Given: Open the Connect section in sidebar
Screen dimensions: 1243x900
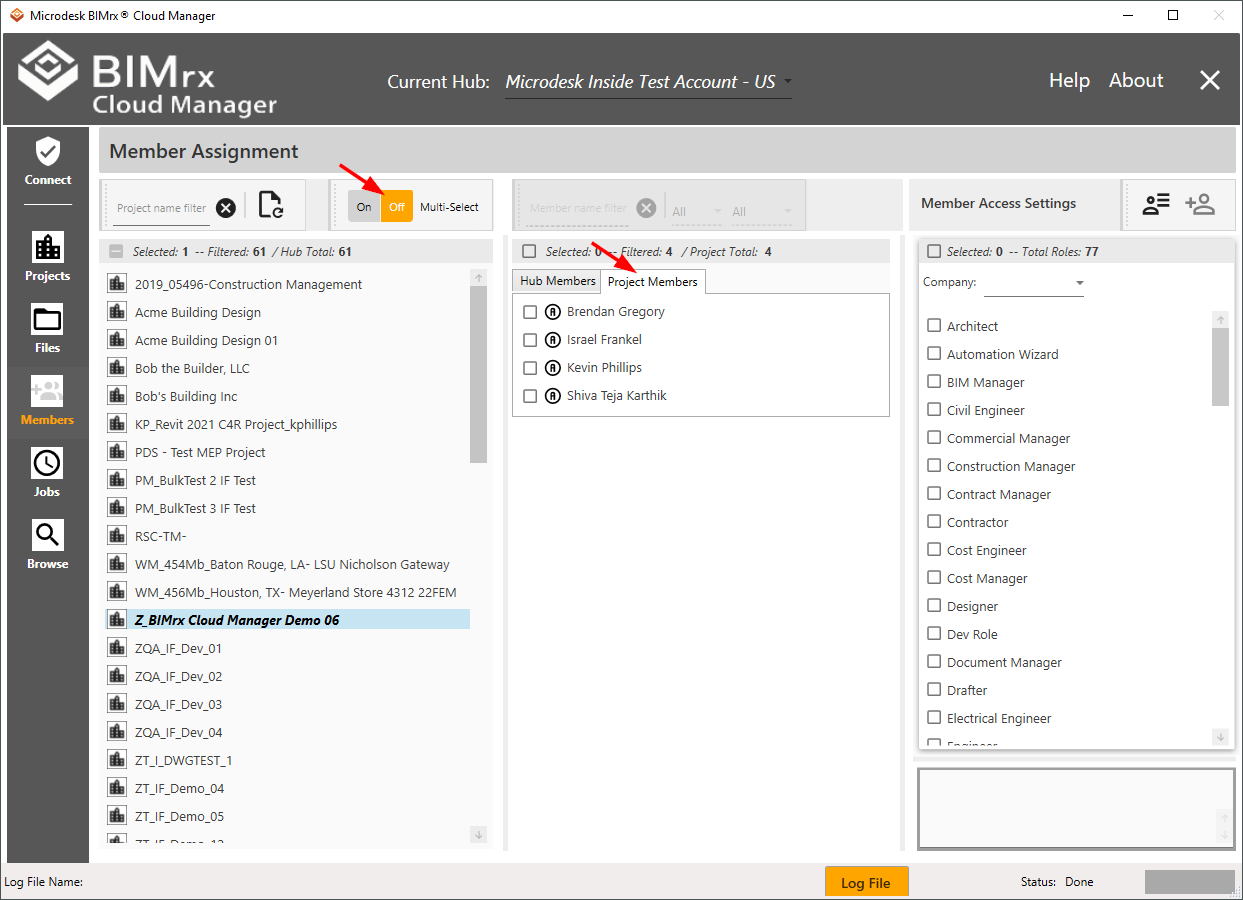Looking at the screenshot, I should pyautogui.click(x=48, y=163).
